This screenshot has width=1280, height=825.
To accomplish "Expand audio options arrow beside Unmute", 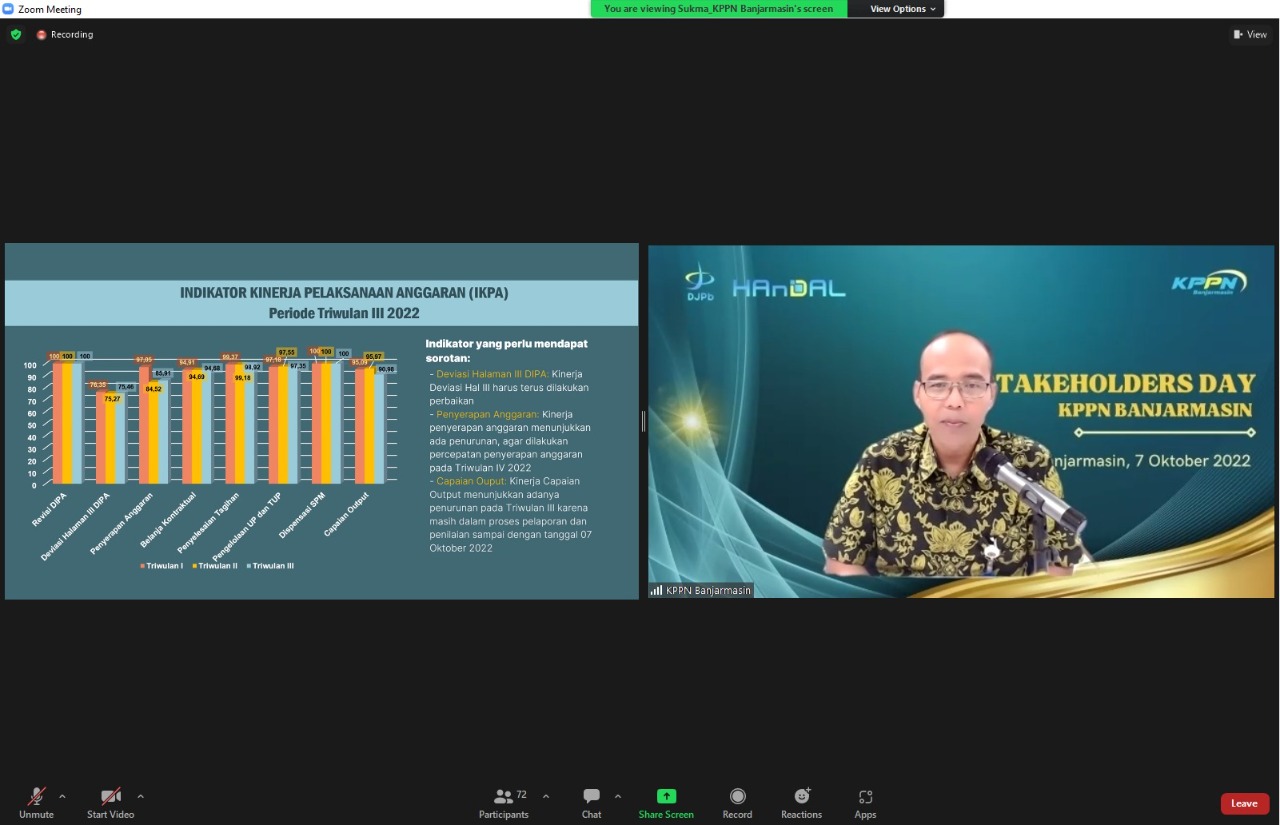I will (x=62, y=797).
